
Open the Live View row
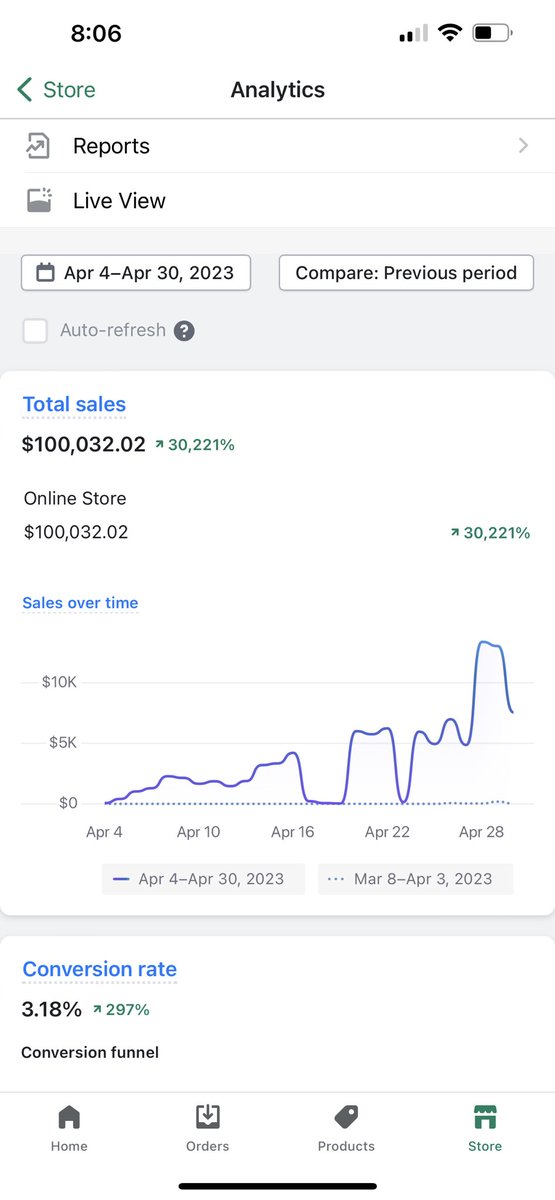click(x=277, y=200)
